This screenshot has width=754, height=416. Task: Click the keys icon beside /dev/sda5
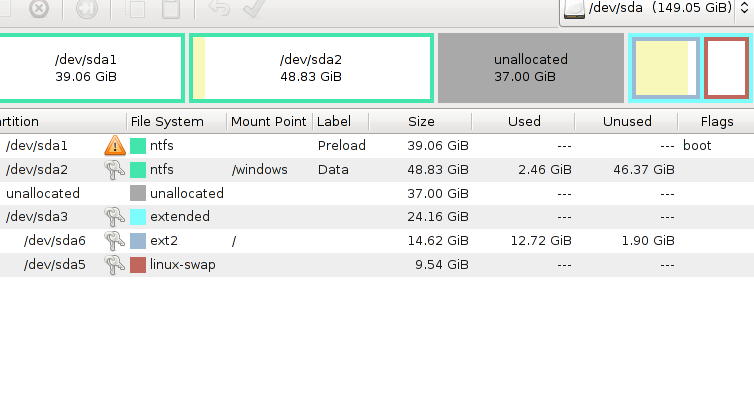point(114,265)
